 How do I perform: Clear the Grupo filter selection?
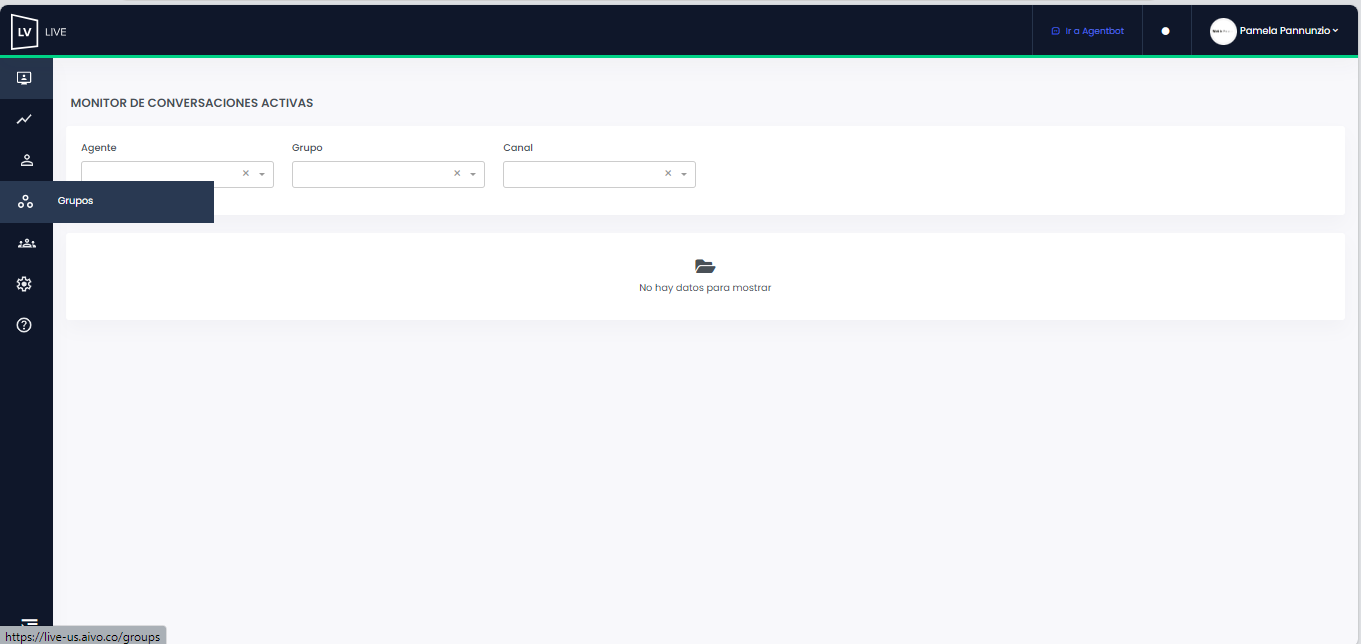point(457,173)
